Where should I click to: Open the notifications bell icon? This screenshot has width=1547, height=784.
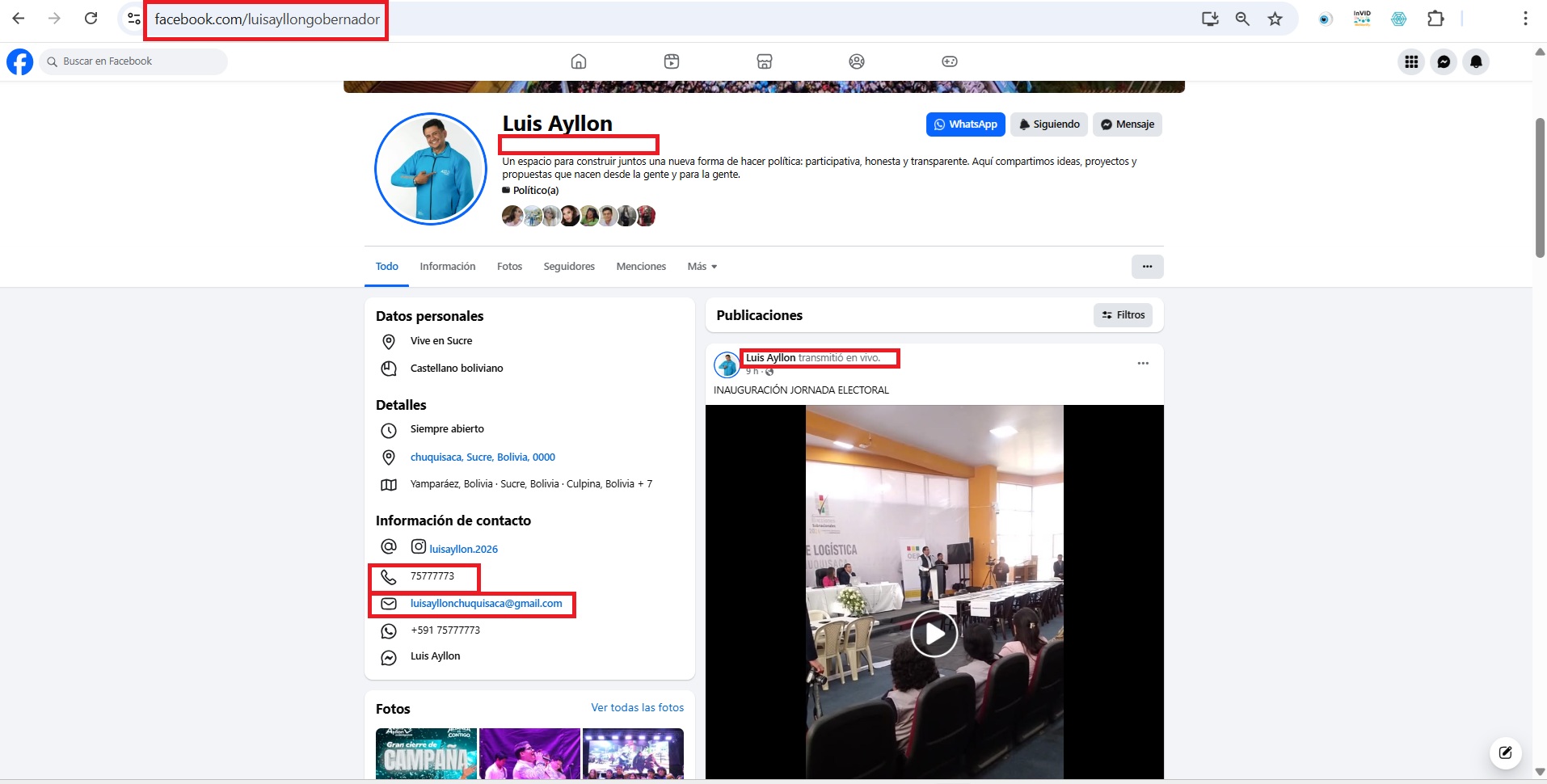tap(1476, 61)
